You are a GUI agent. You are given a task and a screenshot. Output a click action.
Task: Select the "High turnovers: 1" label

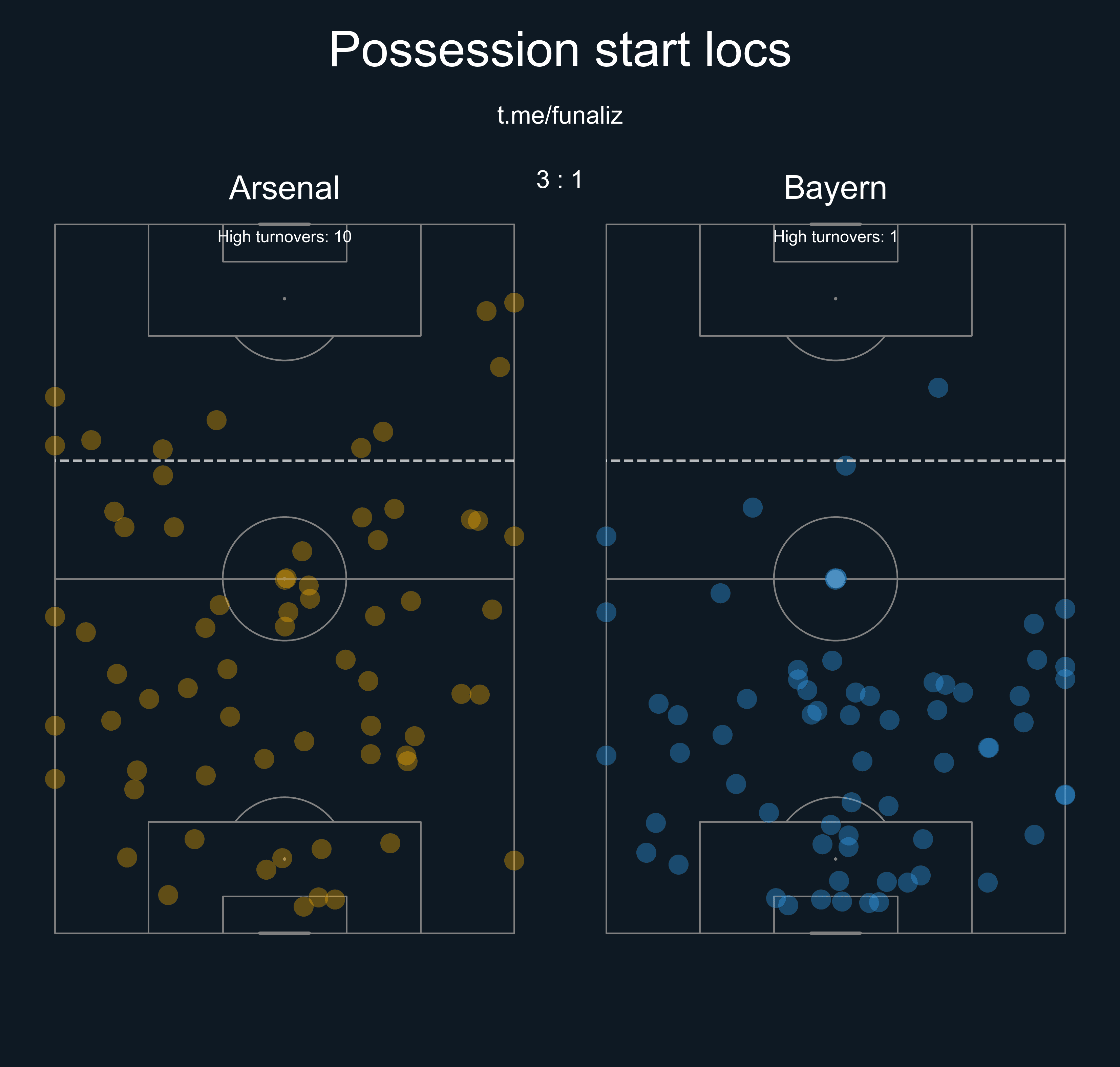click(834, 237)
